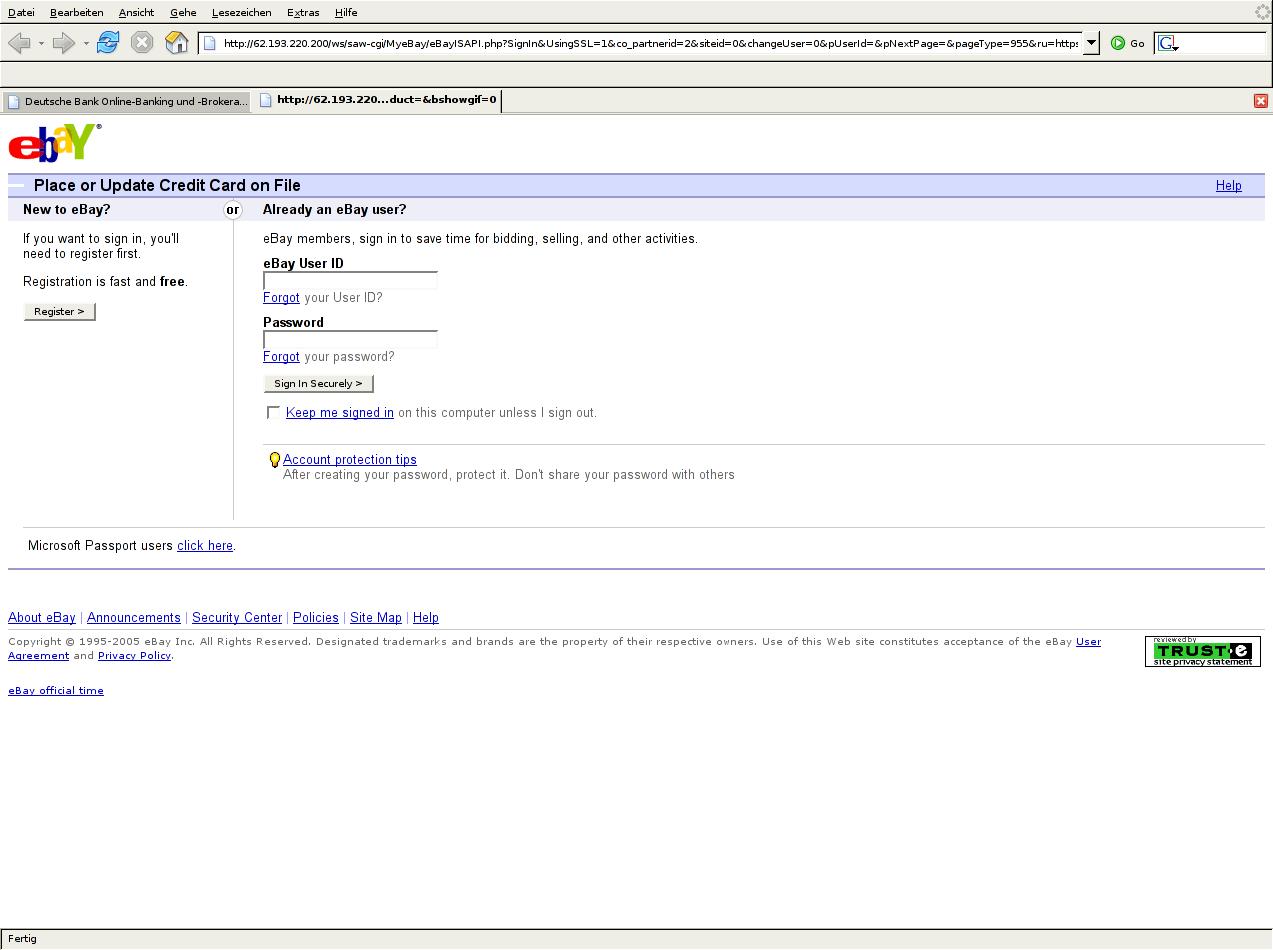Reload the page with the refresh icon
This screenshot has width=1273, height=950.
click(108, 42)
